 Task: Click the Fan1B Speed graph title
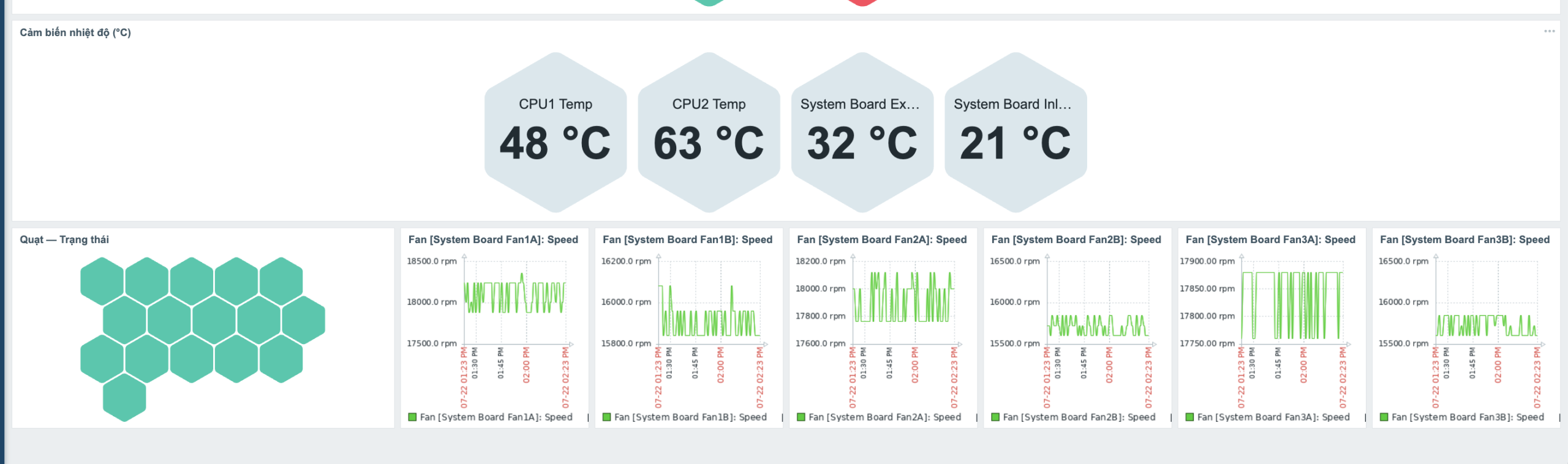[x=687, y=239]
